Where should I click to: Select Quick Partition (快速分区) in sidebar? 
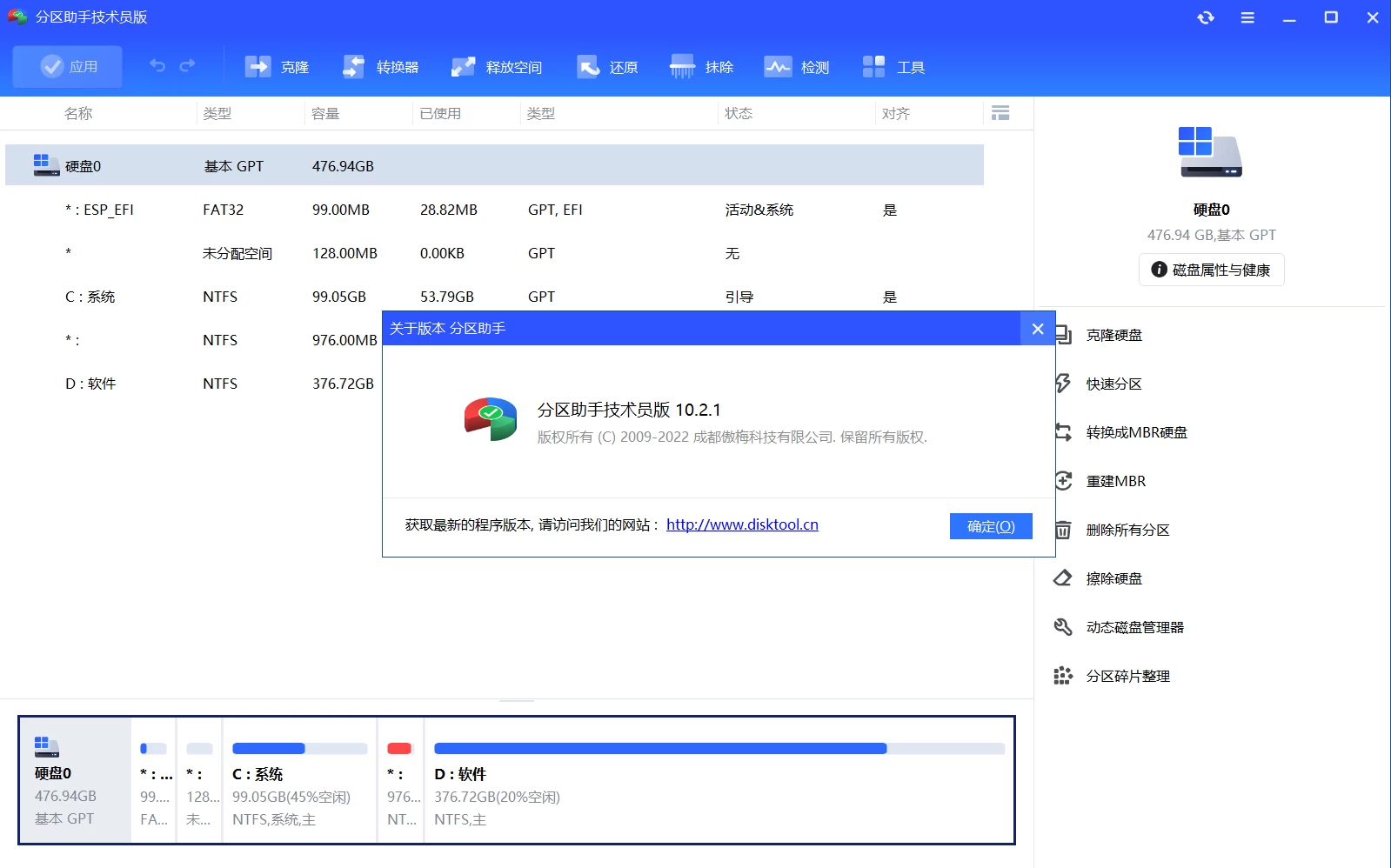[x=1113, y=384]
